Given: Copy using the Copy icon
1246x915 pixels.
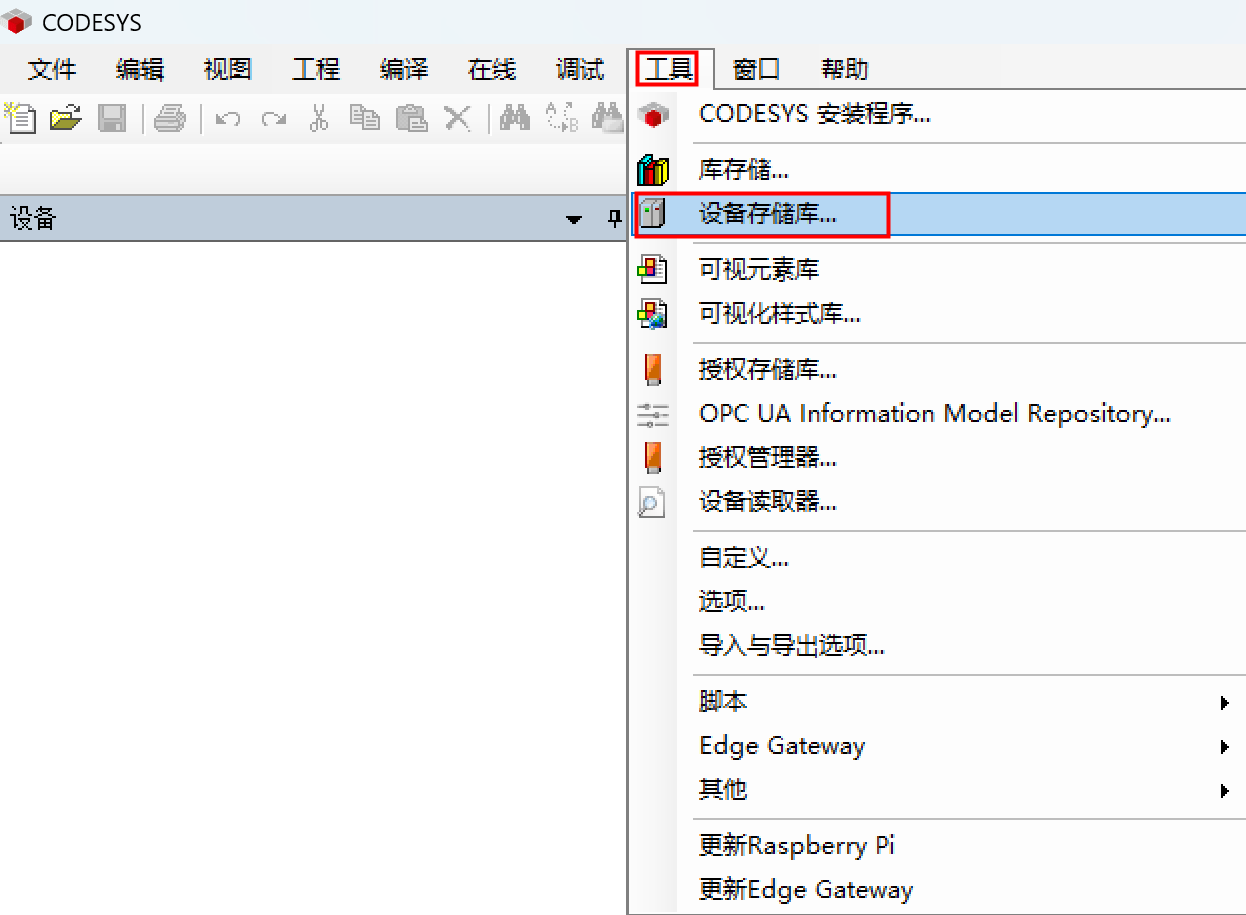Looking at the screenshot, I should [x=365, y=117].
